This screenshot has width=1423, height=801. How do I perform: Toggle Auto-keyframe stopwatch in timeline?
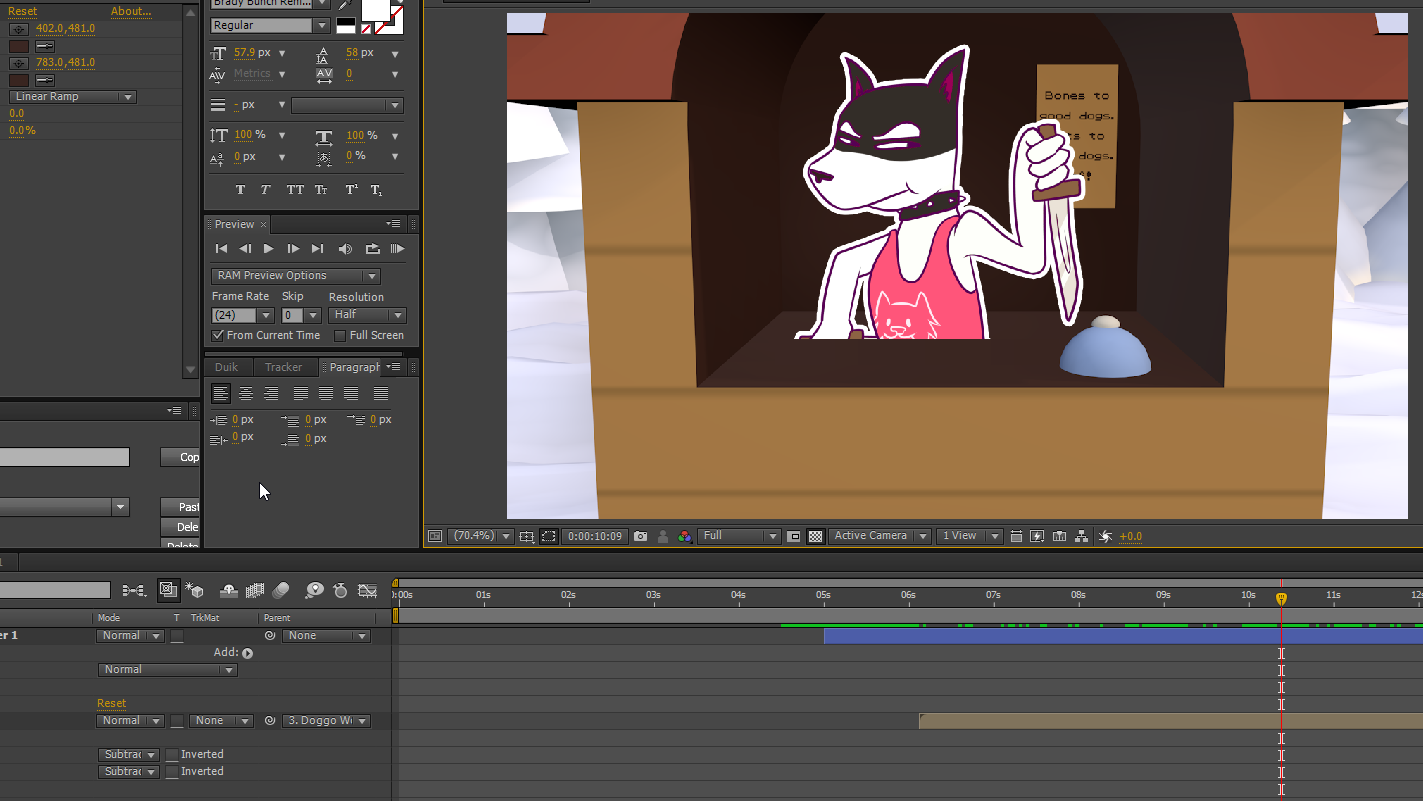[x=340, y=591]
